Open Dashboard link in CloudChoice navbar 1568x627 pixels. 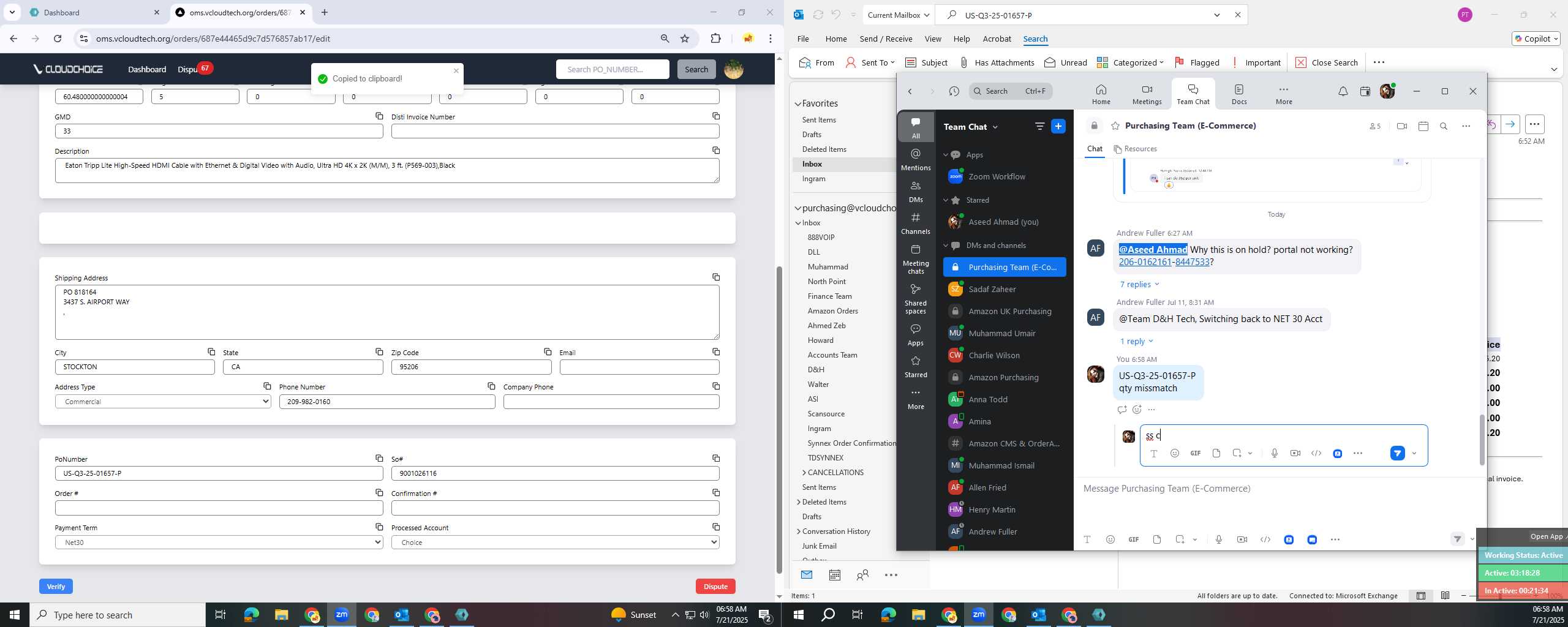click(x=146, y=69)
